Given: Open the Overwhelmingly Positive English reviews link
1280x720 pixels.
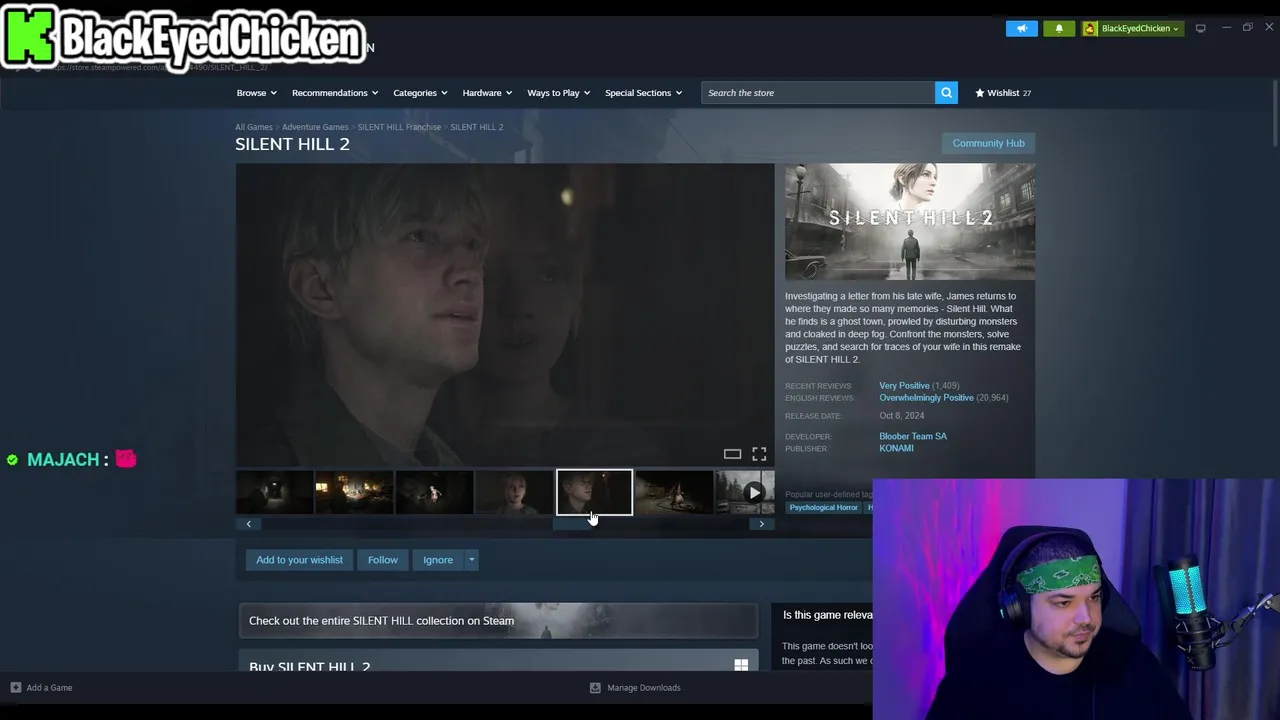Looking at the screenshot, I should tap(926, 397).
